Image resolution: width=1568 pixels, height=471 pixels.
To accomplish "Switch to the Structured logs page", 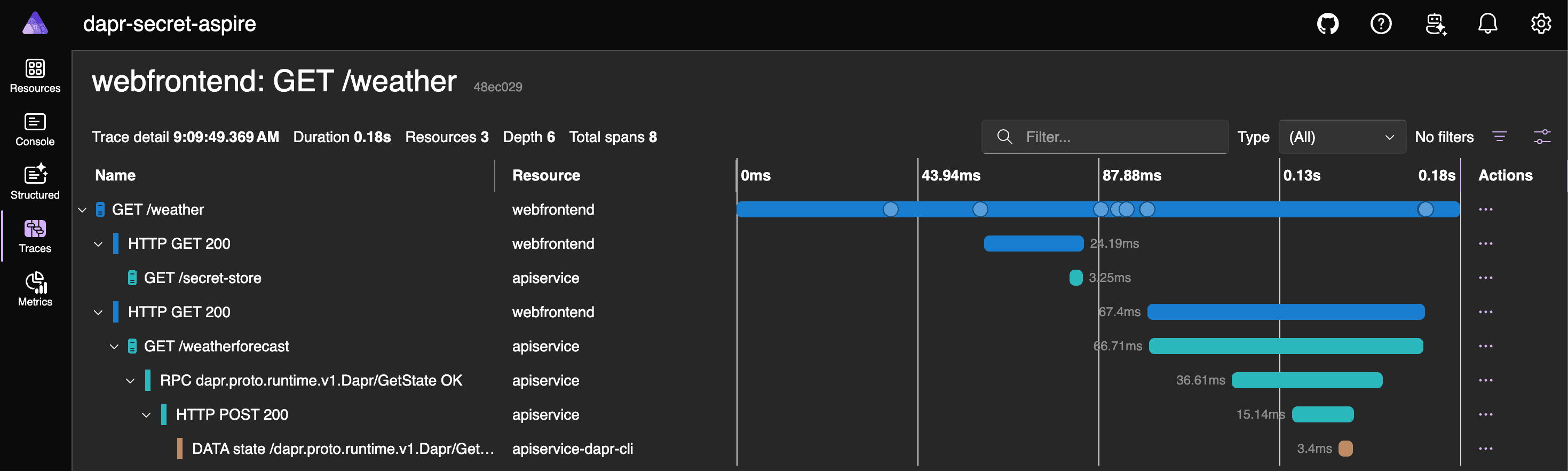I will 35,182.
